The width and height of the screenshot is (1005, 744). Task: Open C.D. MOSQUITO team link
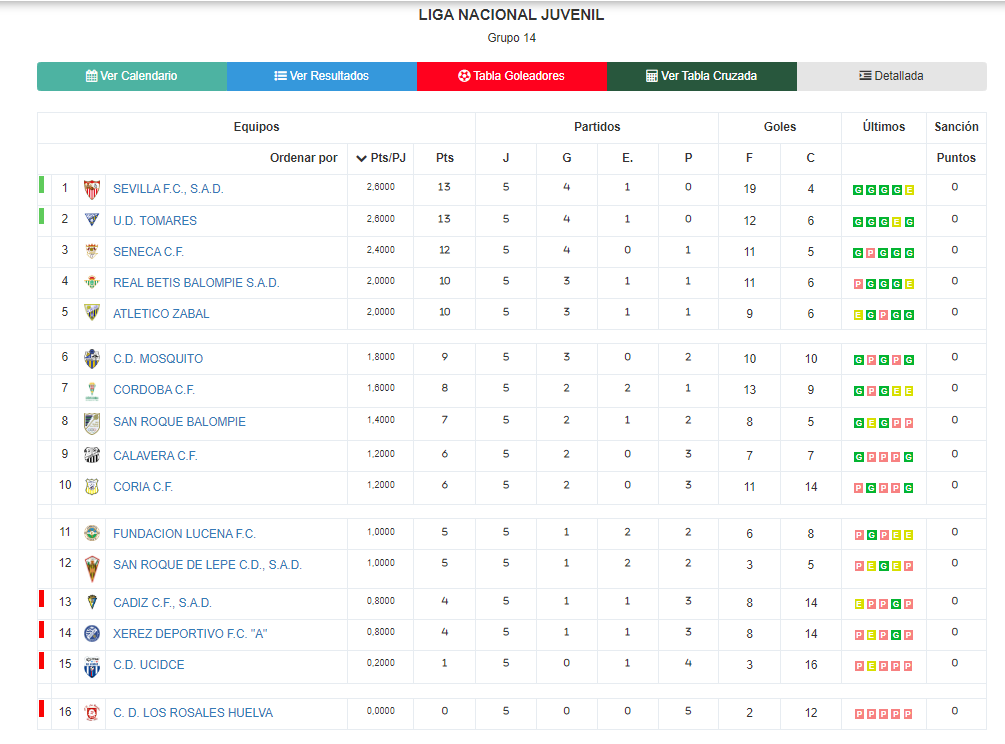tap(158, 359)
